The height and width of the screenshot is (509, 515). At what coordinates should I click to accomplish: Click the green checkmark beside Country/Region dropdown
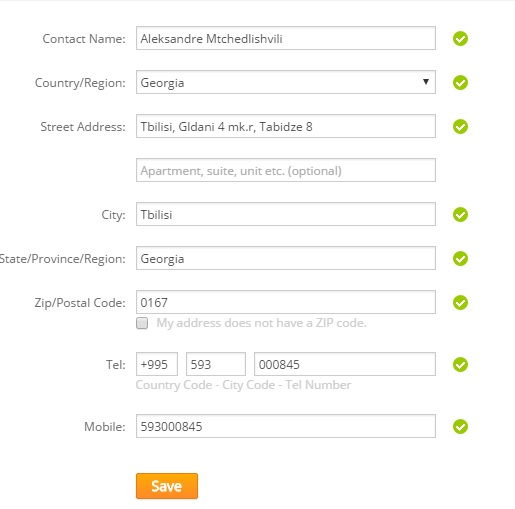(x=460, y=83)
